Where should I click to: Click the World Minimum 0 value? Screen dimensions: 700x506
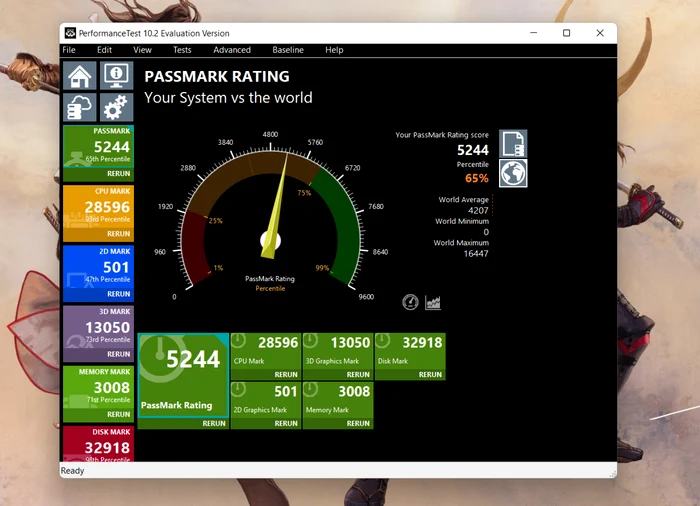486,232
